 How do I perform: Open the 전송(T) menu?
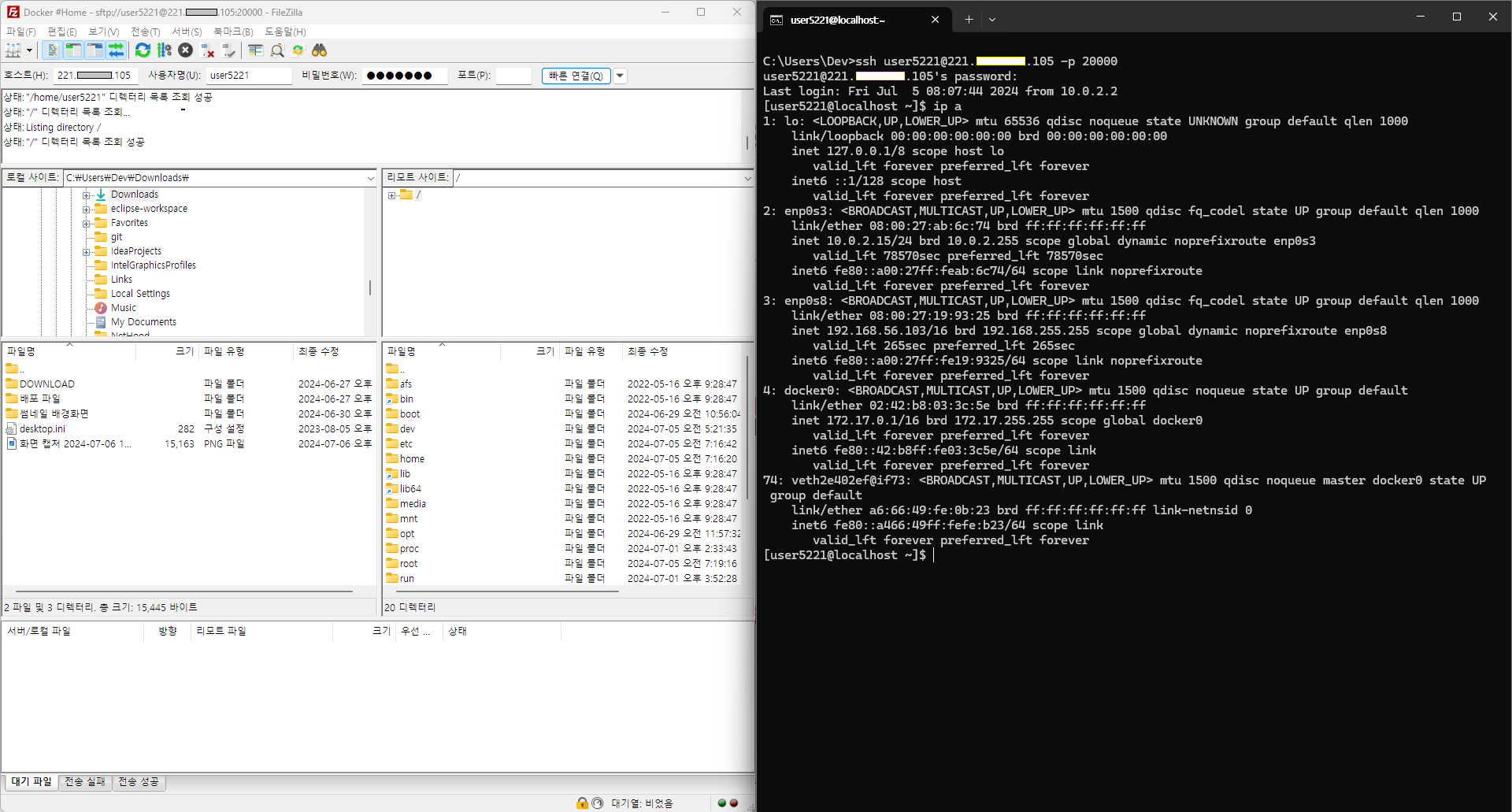146,32
